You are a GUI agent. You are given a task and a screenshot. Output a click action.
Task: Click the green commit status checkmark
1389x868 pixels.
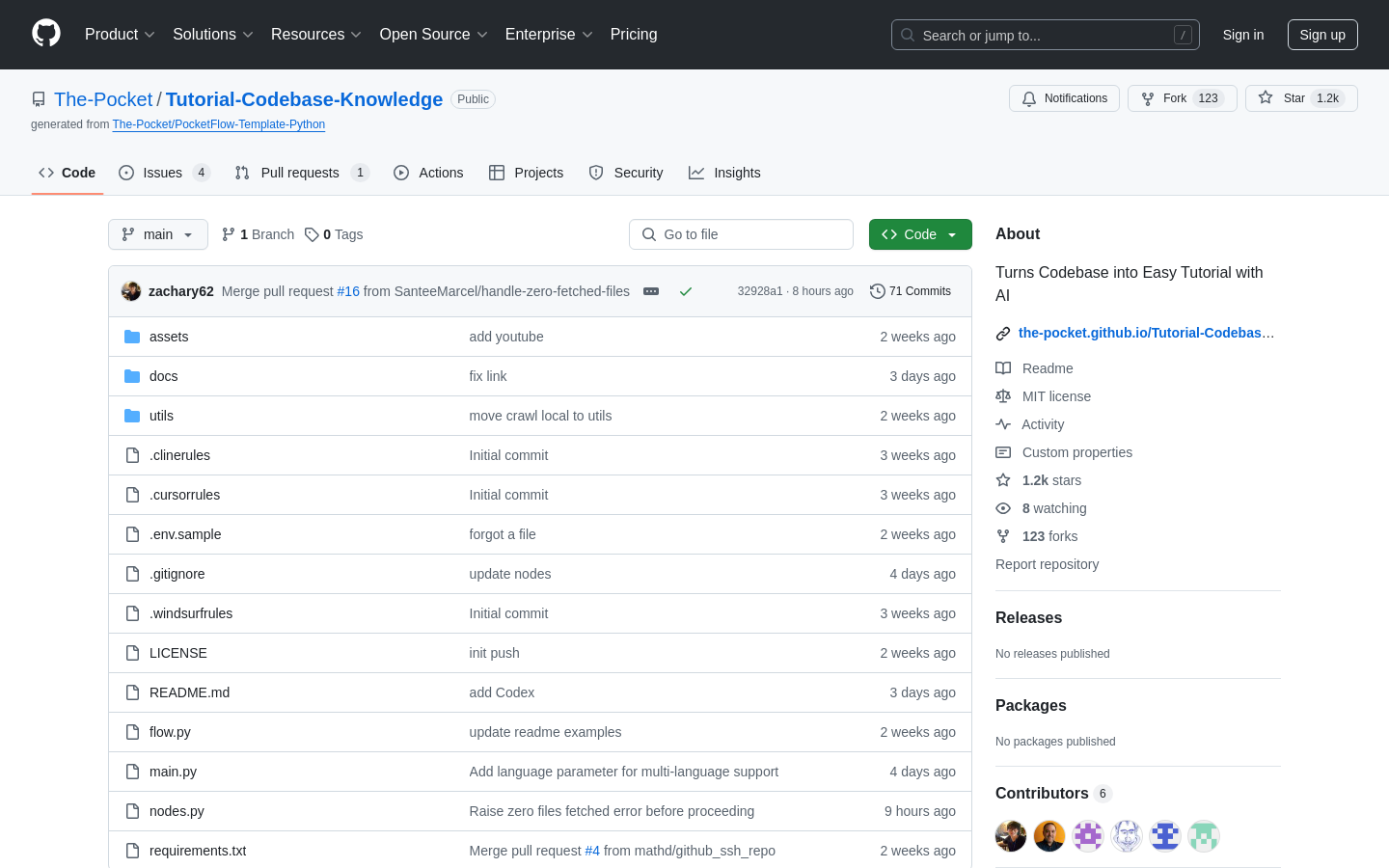point(686,291)
